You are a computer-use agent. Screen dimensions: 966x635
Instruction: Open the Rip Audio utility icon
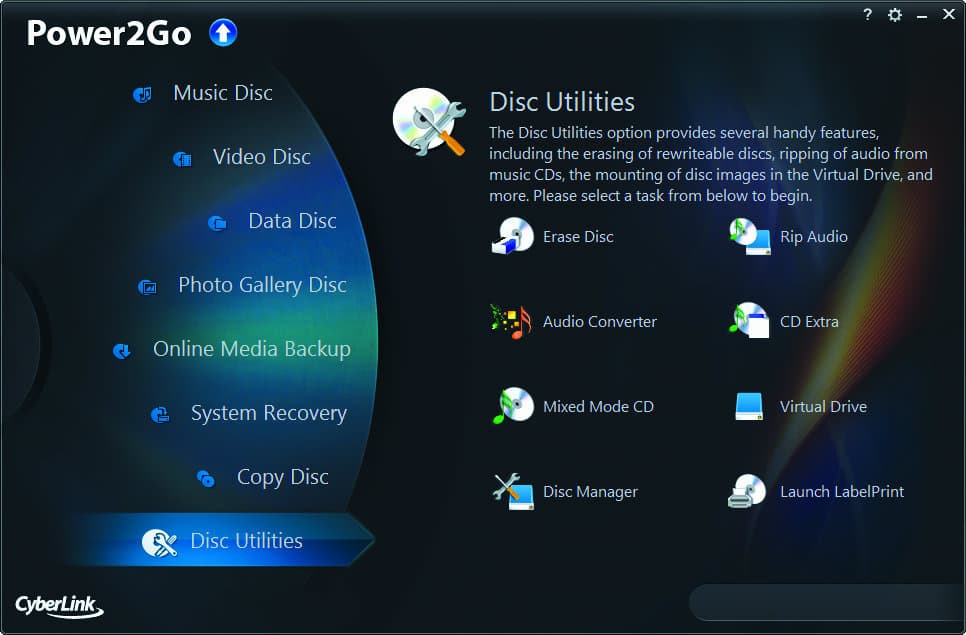(x=749, y=237)
